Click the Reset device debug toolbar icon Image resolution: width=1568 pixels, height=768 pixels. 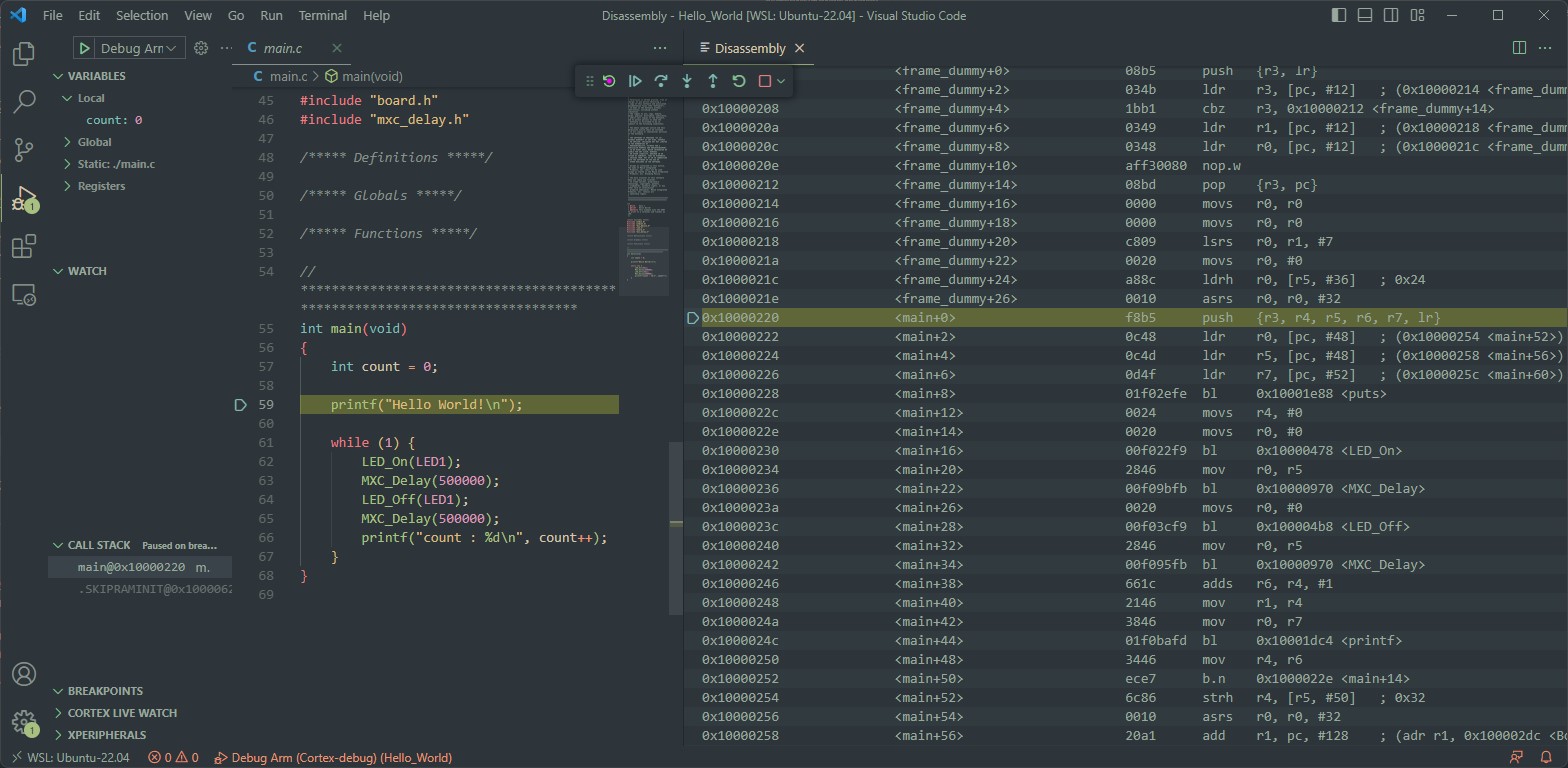(x=609, y=81)
